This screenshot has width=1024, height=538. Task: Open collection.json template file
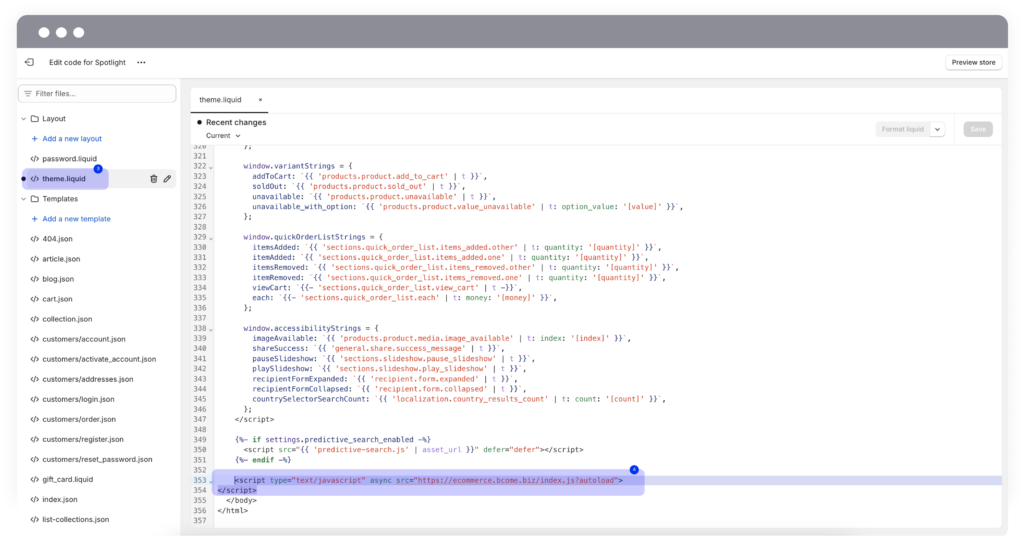click(67, 319)
